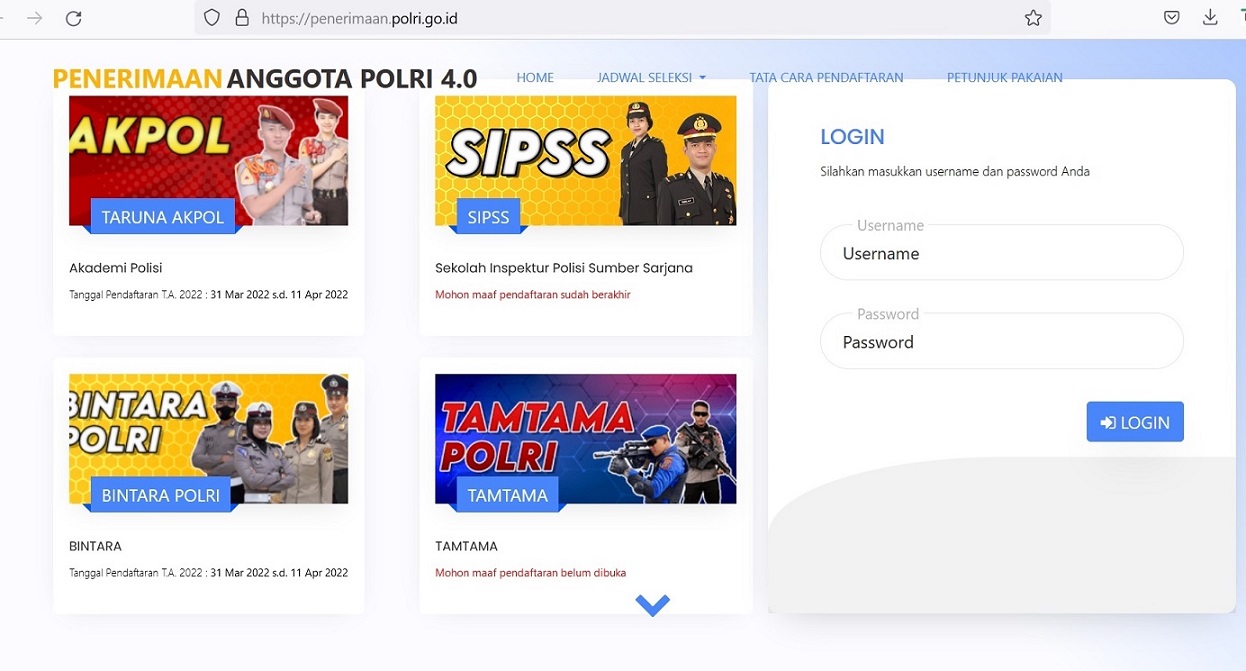The height and width of the screenshot is (671, 1246).
Task: Go forward with the browser arrow icon
Action: (35, 18)
